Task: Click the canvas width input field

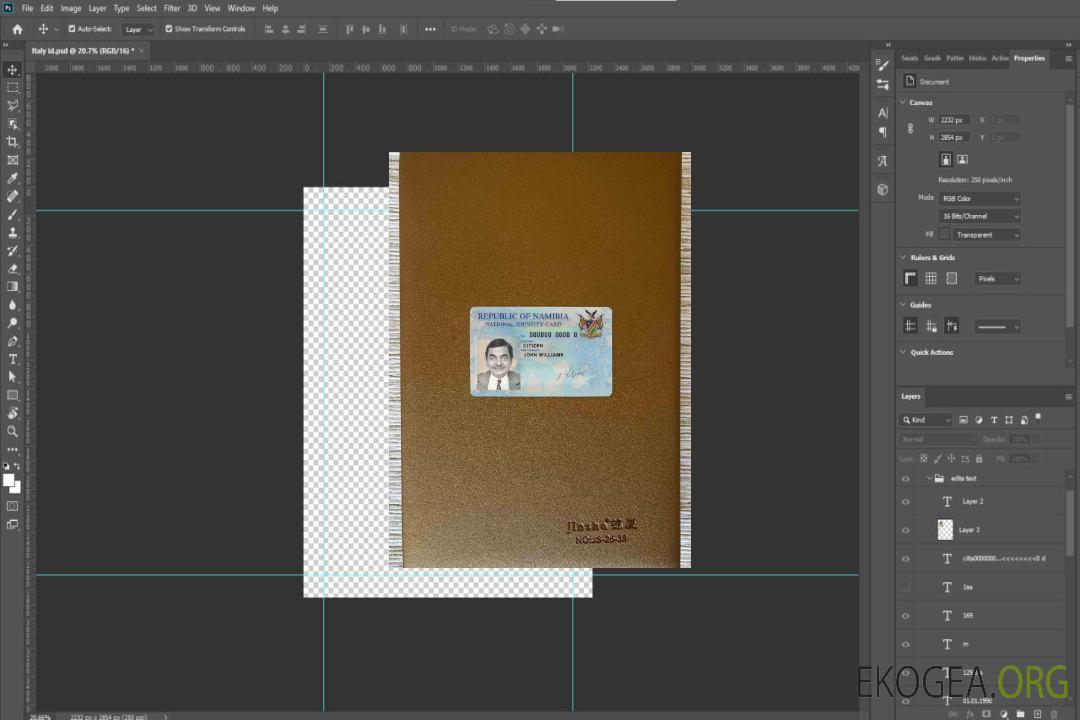Action: click(953, 120)
